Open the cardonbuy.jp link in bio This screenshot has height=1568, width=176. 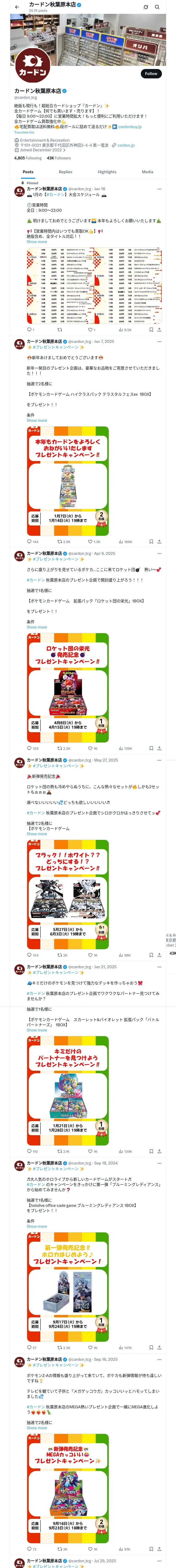tap(130, 126)
